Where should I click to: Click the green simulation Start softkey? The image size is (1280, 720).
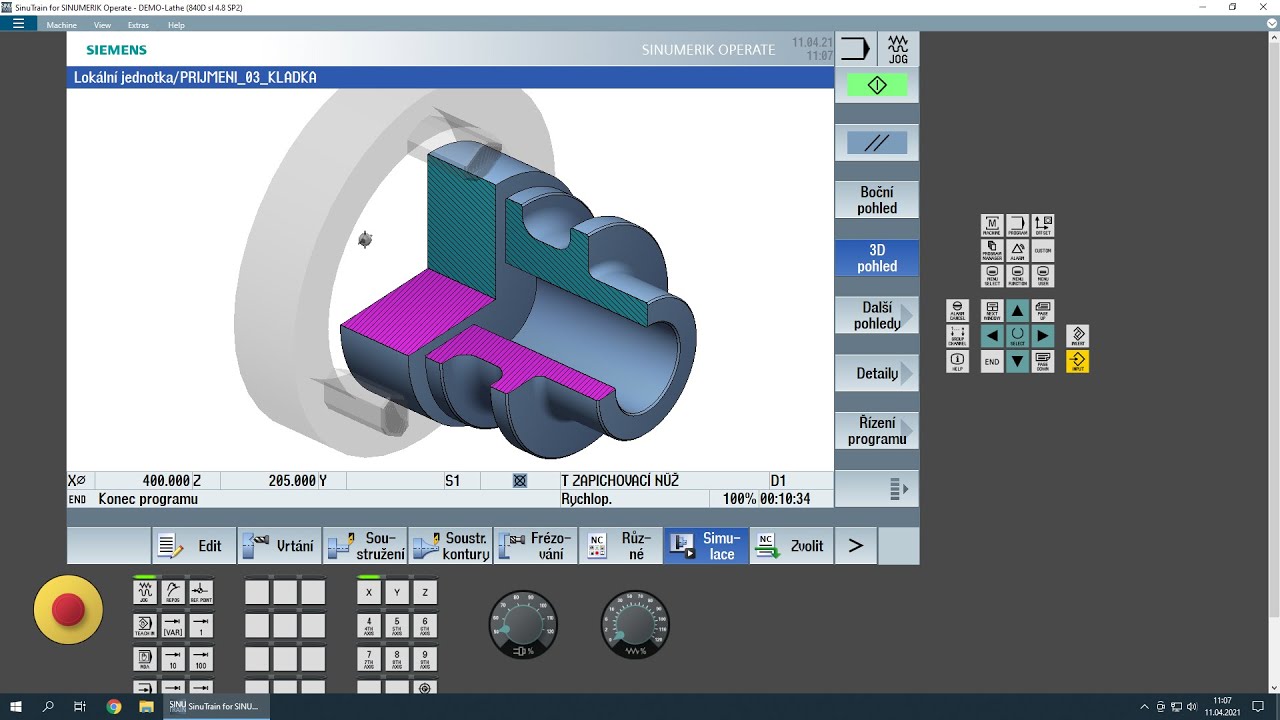(x=877, y=86)
